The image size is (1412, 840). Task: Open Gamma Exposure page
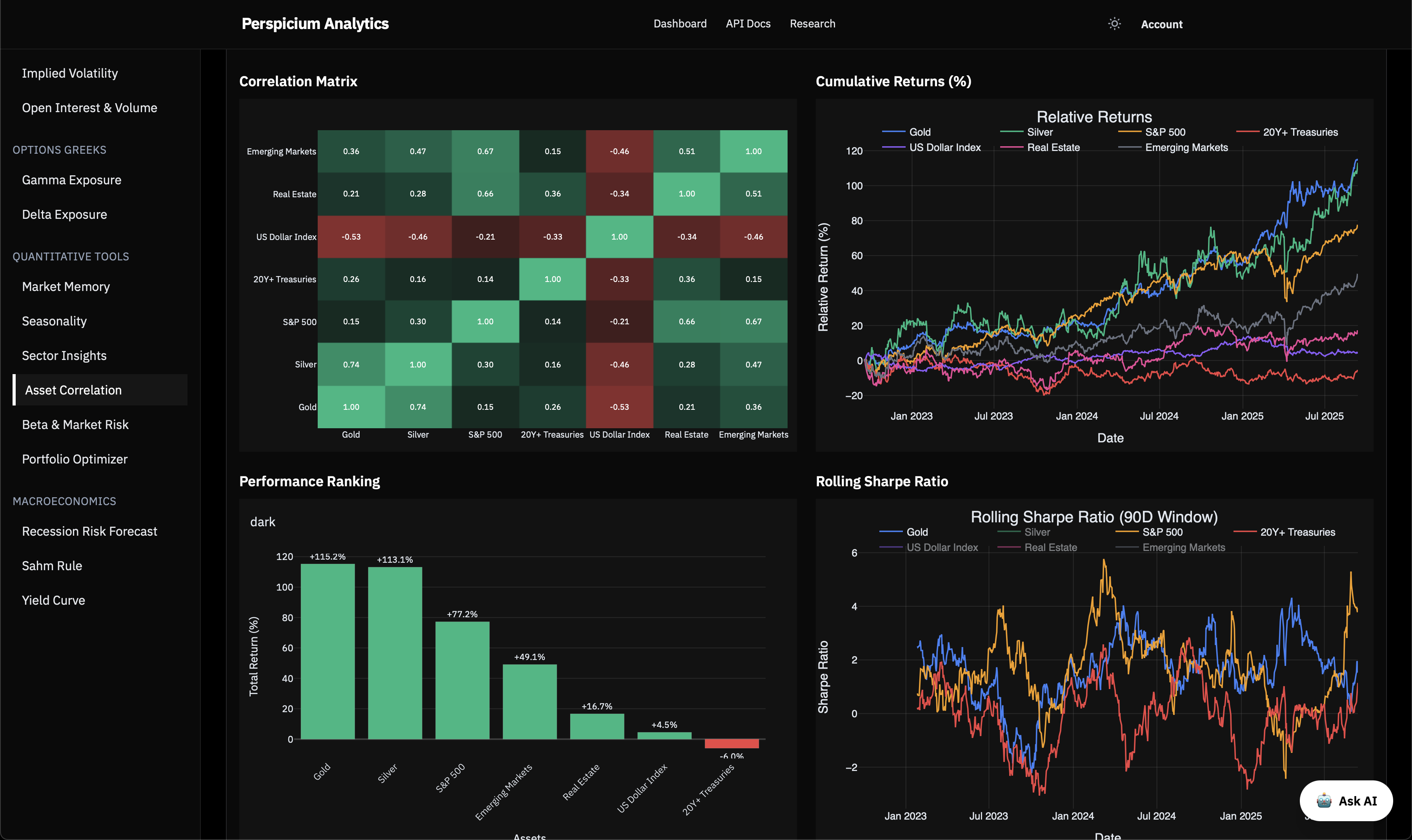[x=71, y=180]
